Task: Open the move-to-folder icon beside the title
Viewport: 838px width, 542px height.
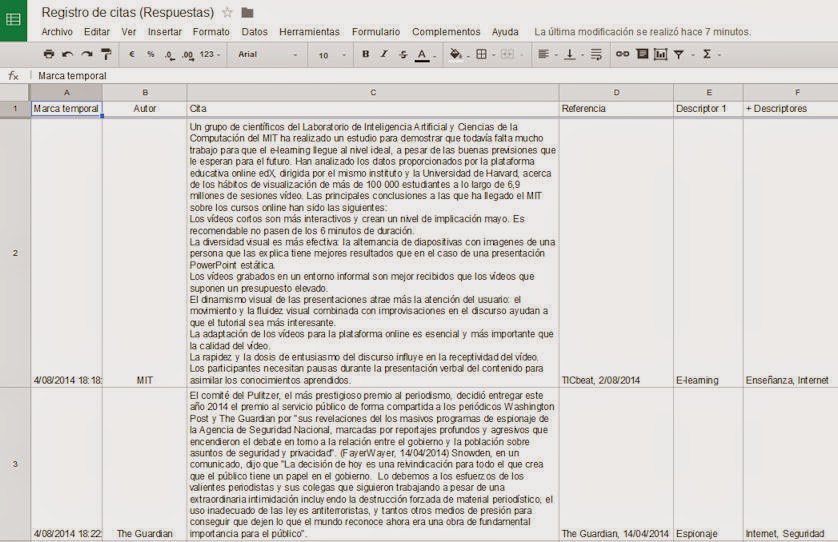Action: 247,12
